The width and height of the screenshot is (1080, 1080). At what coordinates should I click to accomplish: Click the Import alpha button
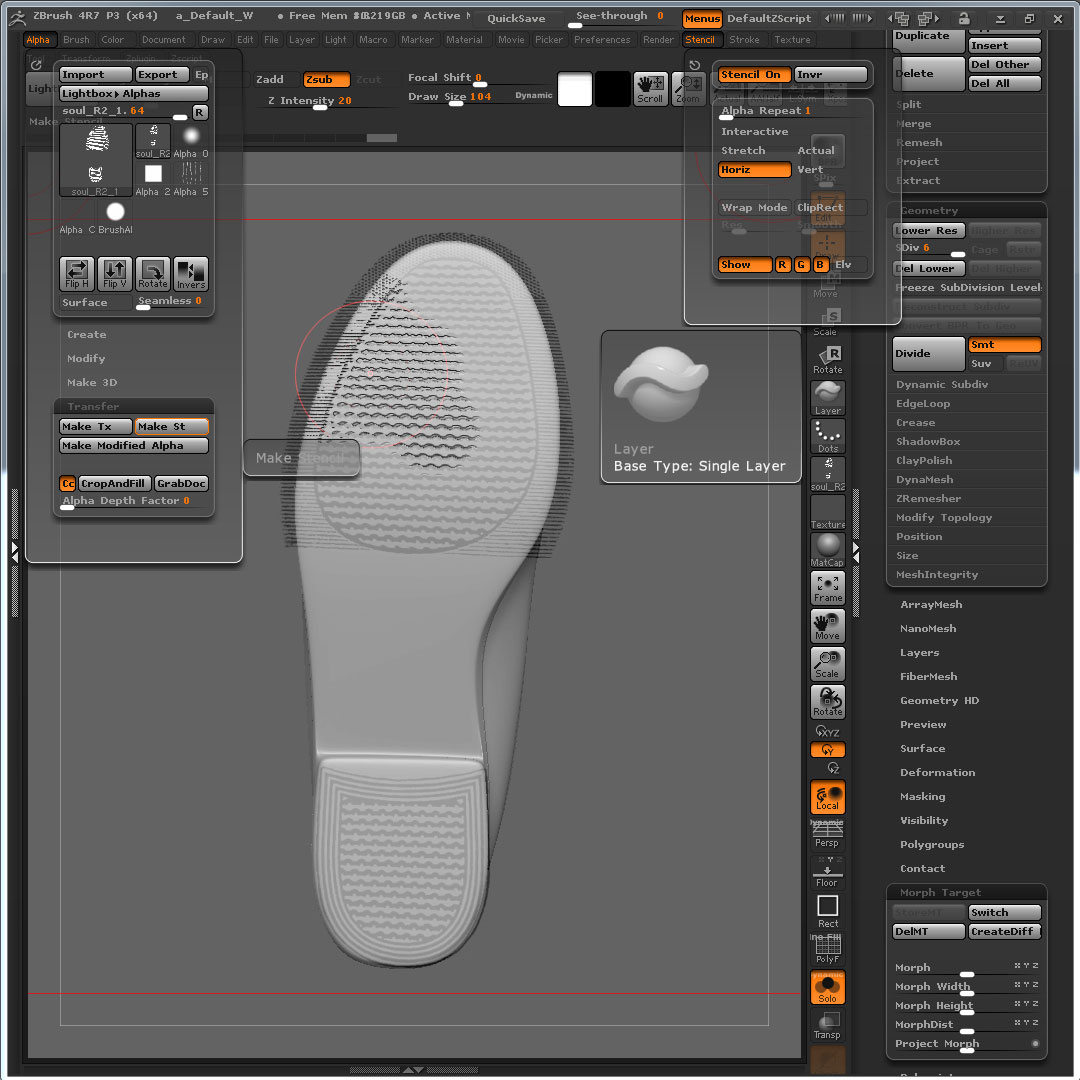pos(96,74)
